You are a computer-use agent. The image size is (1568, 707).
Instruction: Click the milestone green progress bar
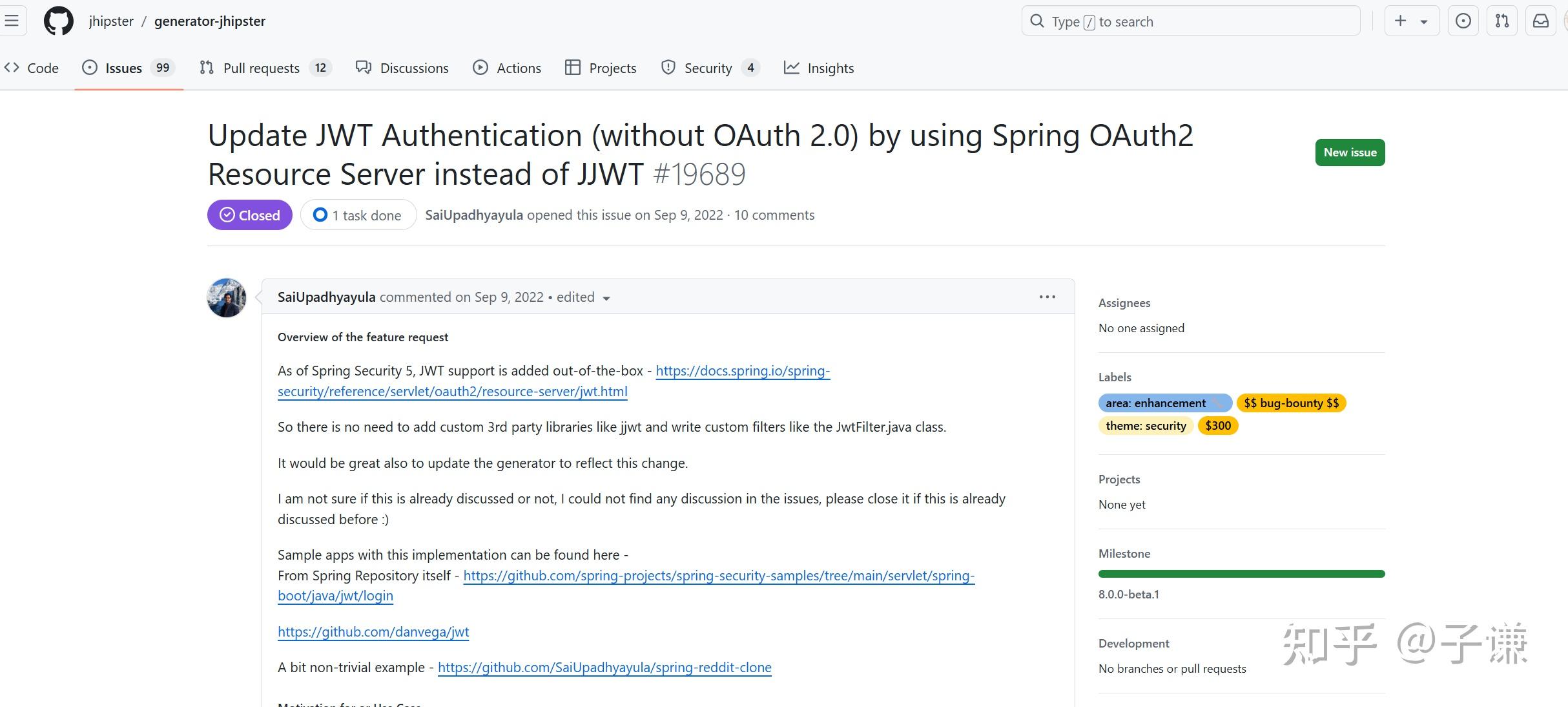pyautogui.click(x=1241, y=574)
